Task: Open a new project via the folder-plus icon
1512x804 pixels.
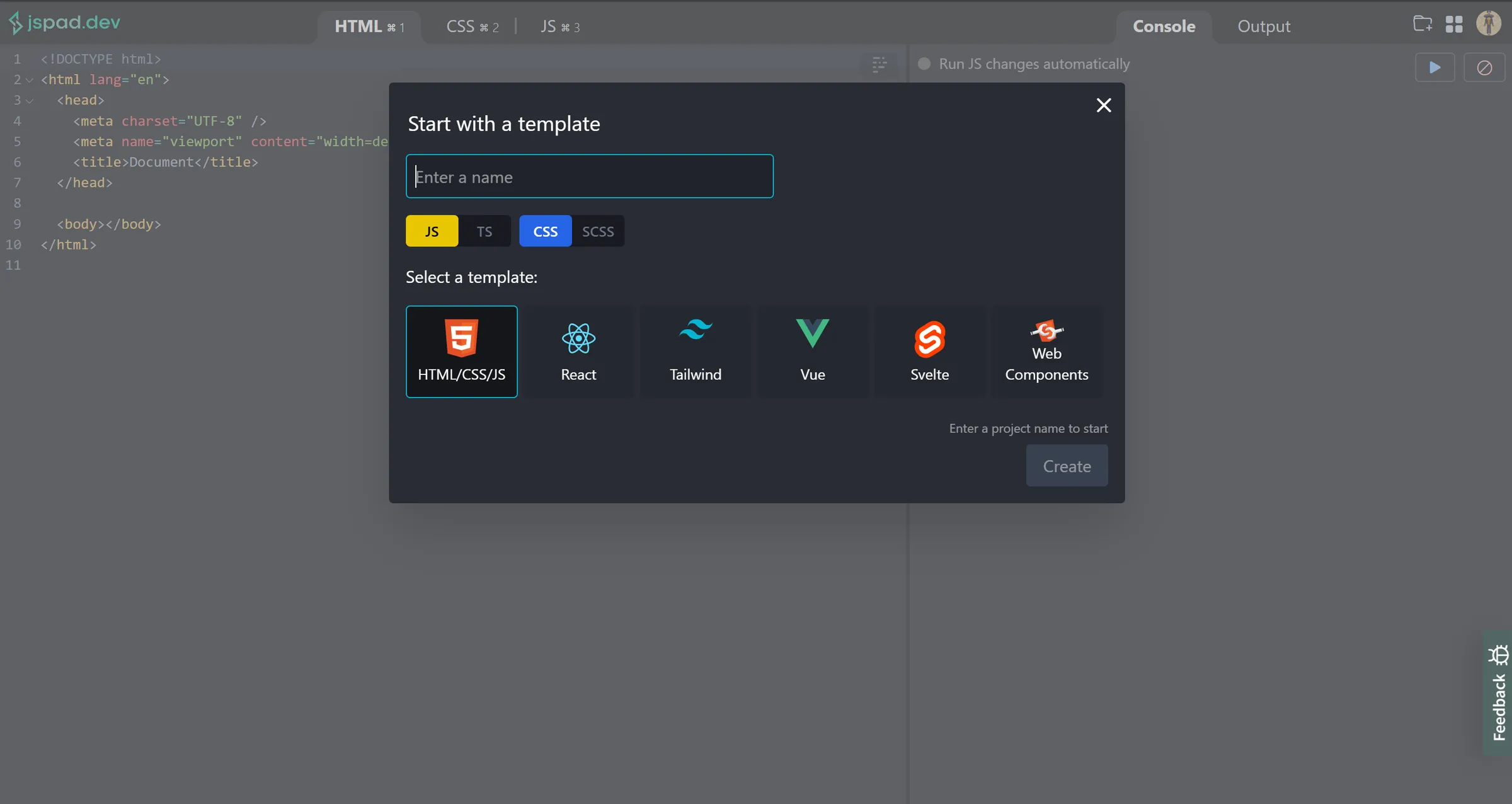Action: [1422, 24]
